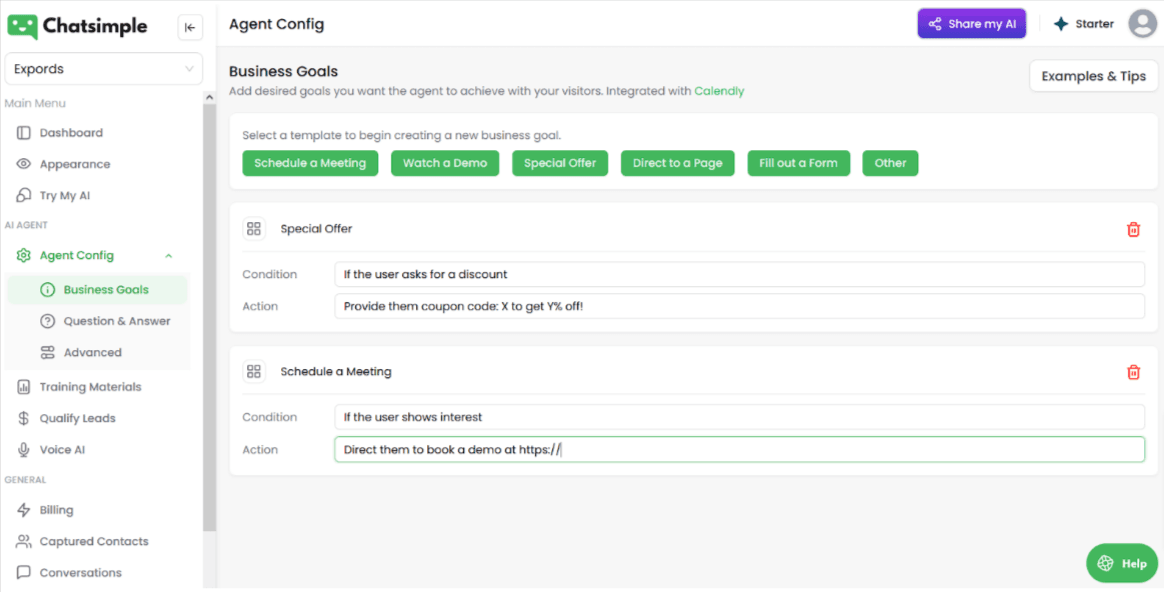Click the Share my AI button
This screenshot has height=592, width=1164.
971,24
